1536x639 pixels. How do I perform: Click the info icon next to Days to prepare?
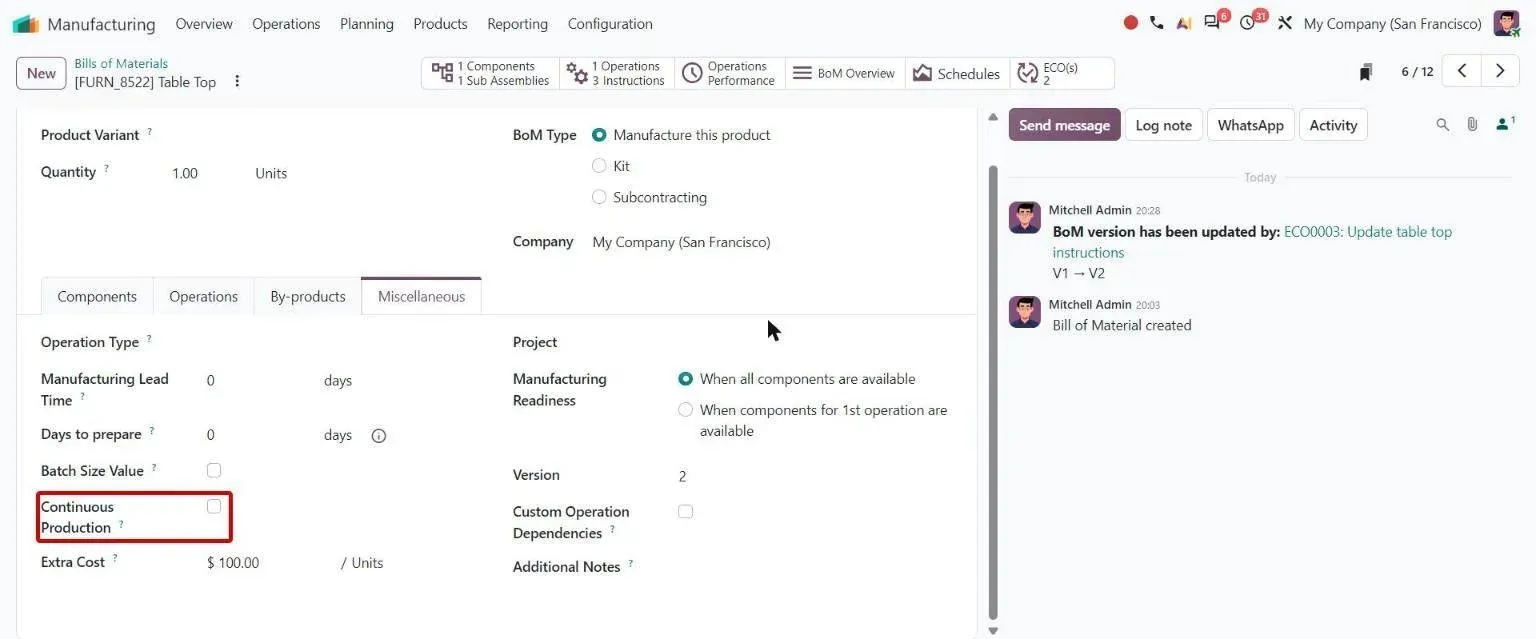(x=379, y=435)
